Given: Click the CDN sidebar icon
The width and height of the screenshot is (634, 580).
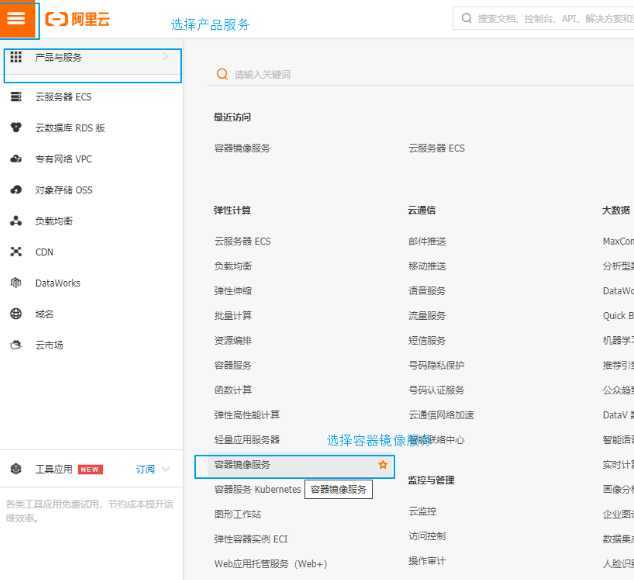Looking at the screenshot, I should [16, 252].
